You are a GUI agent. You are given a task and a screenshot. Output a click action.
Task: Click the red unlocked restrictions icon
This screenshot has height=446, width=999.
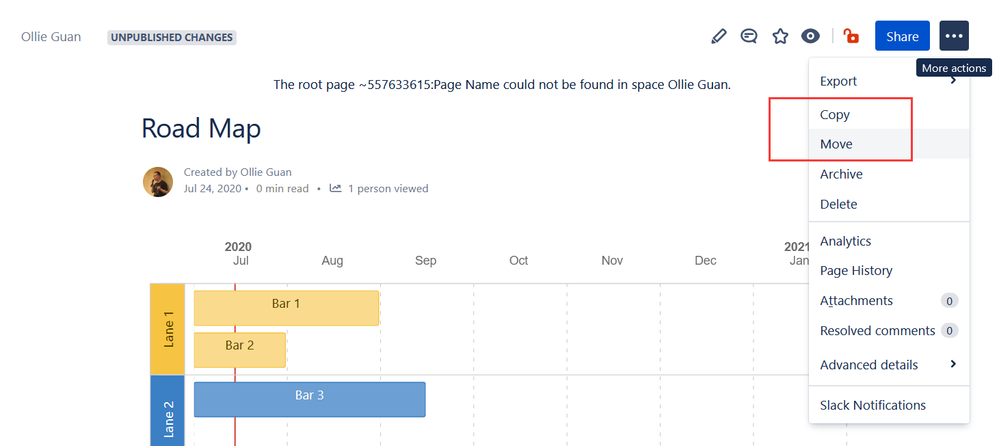pyautogui.click(x=851, y=36)
